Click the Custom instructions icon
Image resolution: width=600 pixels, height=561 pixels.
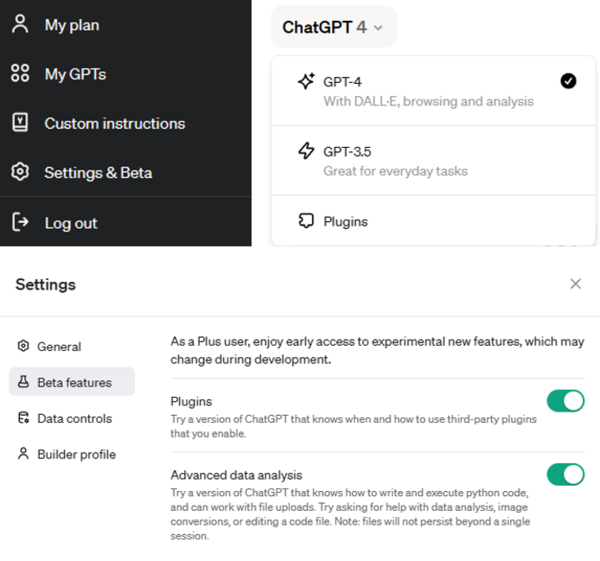[x=20, y=123]
